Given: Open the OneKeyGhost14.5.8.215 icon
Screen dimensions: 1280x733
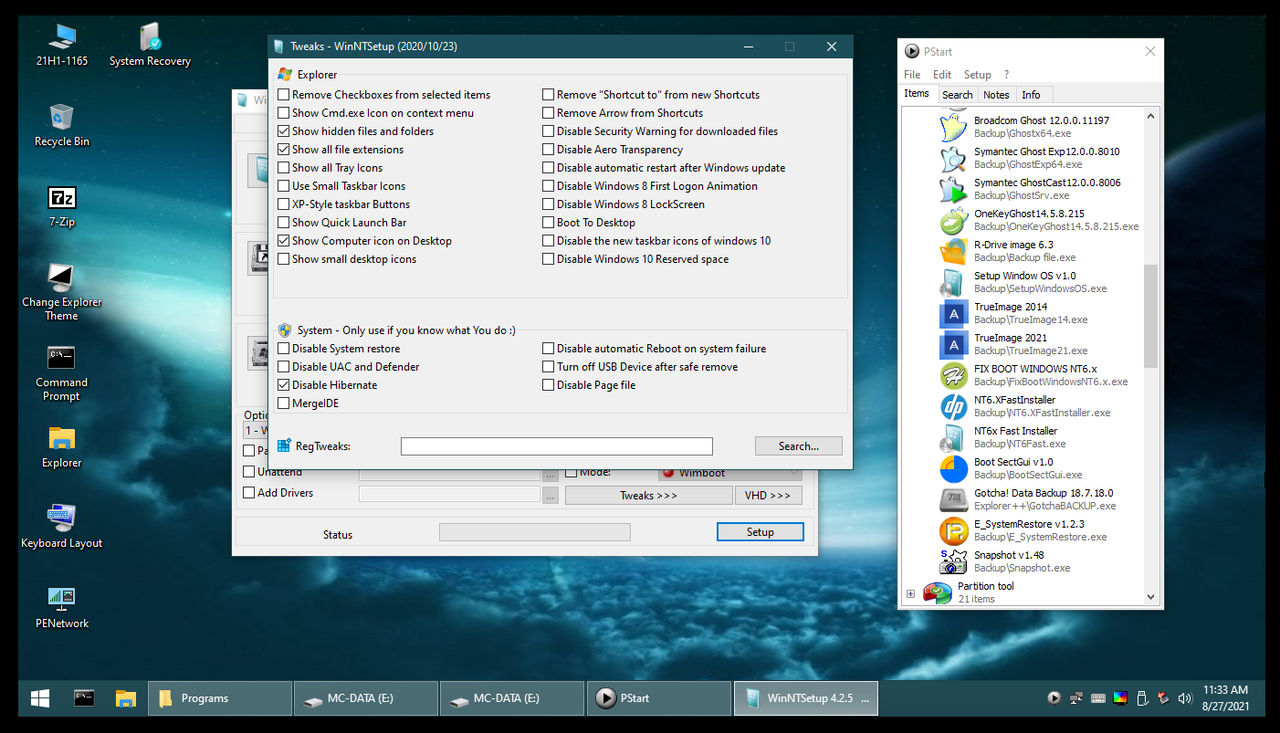Looking at the screenshot, I should tap(954, 220).
